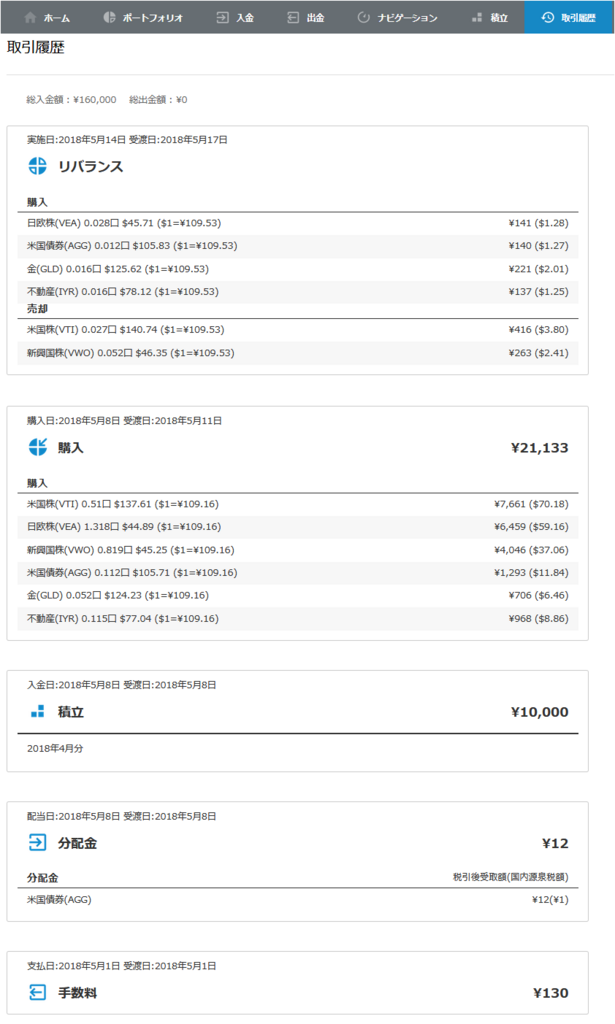Click the リバランス circular icon
615x1024 pixels.
(38, 166)
